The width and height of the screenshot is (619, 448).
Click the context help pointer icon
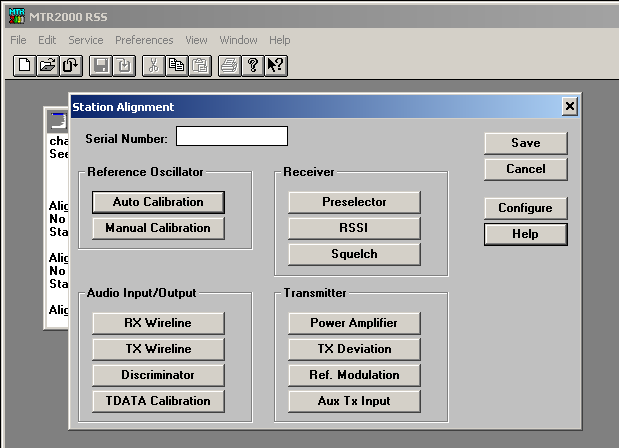(276, 65)
